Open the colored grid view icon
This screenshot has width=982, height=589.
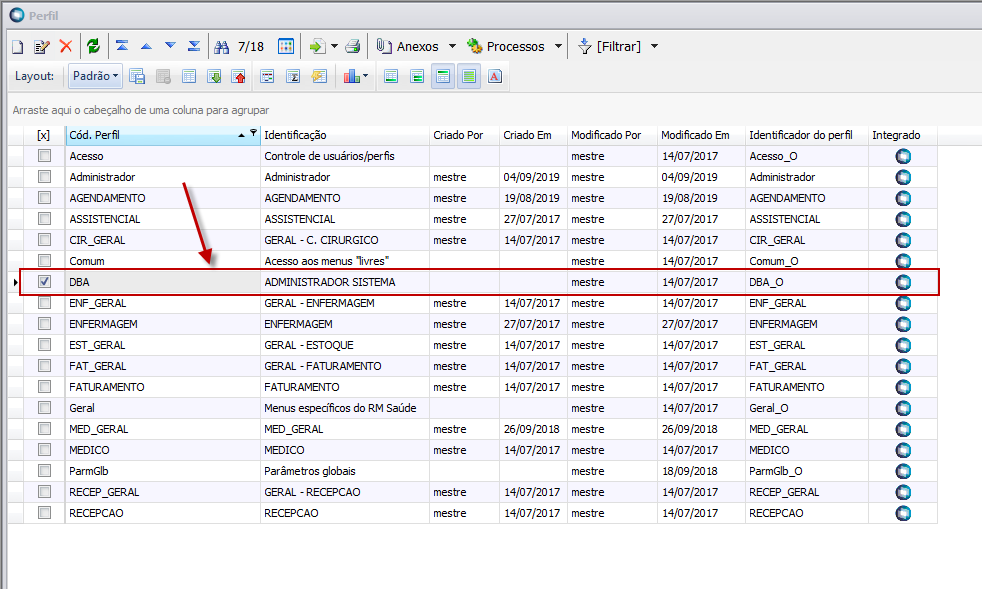pyautogui.click(x=286, y=46)
